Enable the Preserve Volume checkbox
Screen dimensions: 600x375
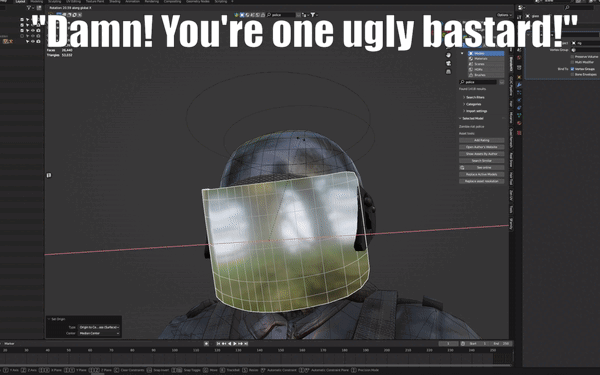coord(572,57)
